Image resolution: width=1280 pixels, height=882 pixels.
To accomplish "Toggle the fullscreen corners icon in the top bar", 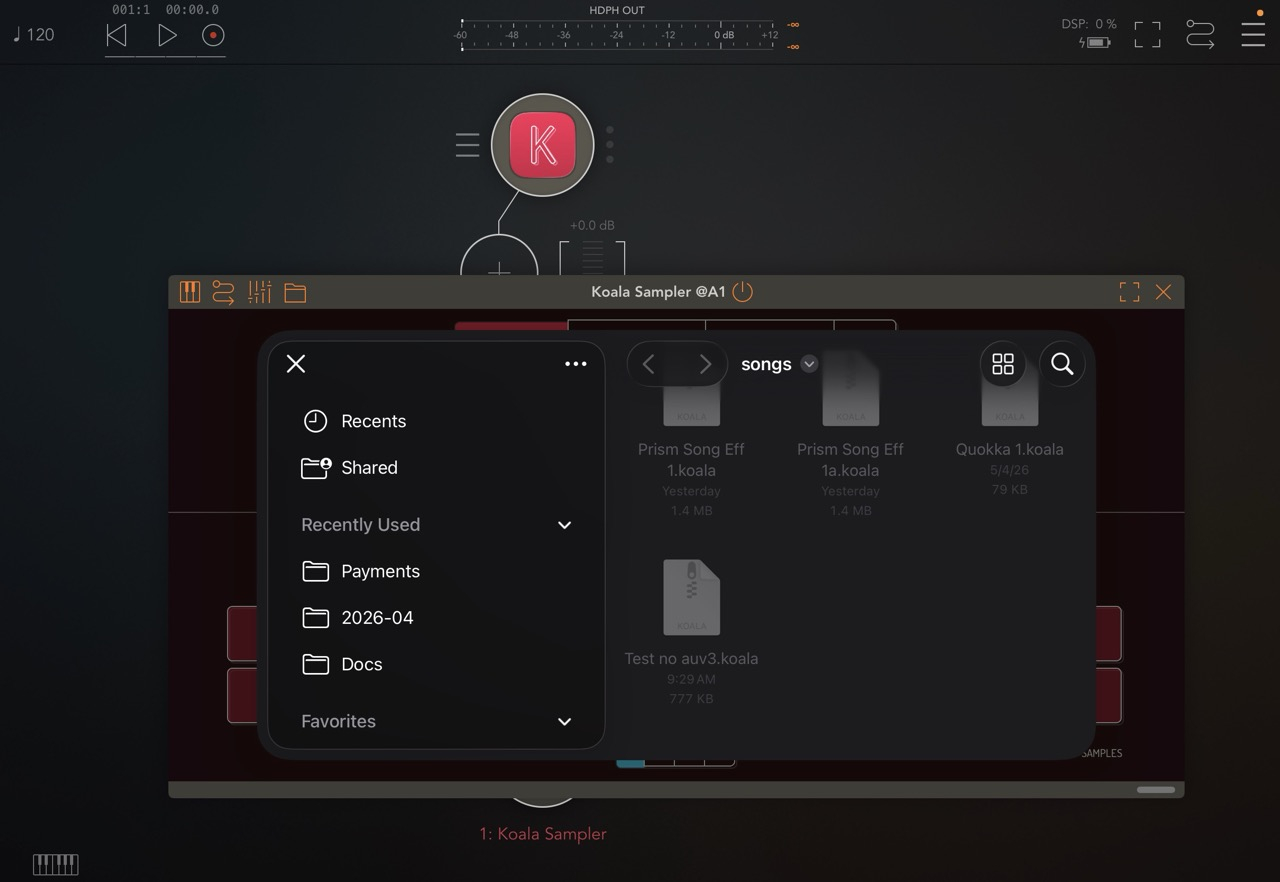I will pos(1147,35).
